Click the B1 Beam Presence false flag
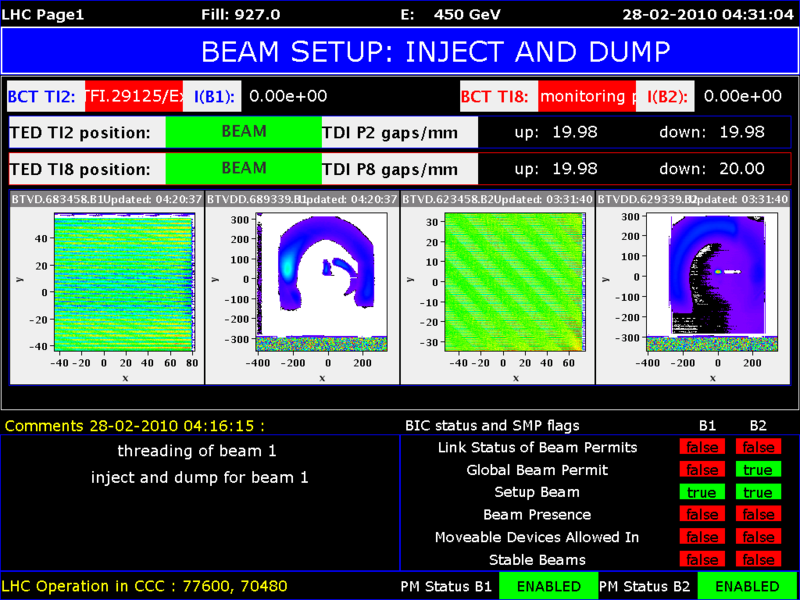The width and height of the screenshot is (800, 600). tap(702, 514)
